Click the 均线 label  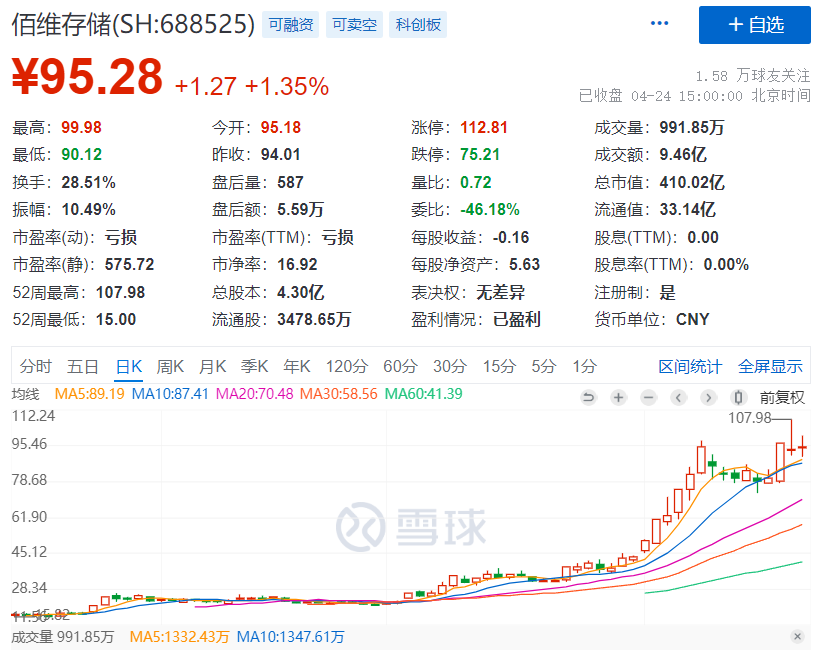26,394
